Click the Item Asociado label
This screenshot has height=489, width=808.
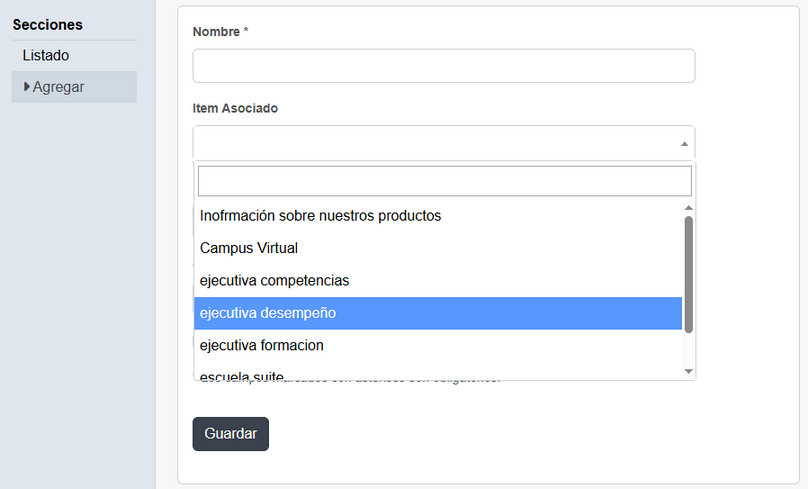pyautogui.click(x=235, y=109)
